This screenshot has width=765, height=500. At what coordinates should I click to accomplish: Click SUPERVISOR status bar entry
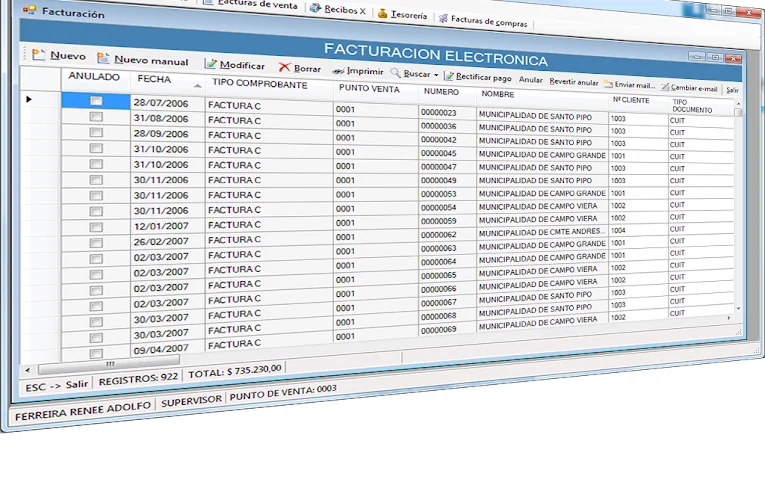(191, 401)
